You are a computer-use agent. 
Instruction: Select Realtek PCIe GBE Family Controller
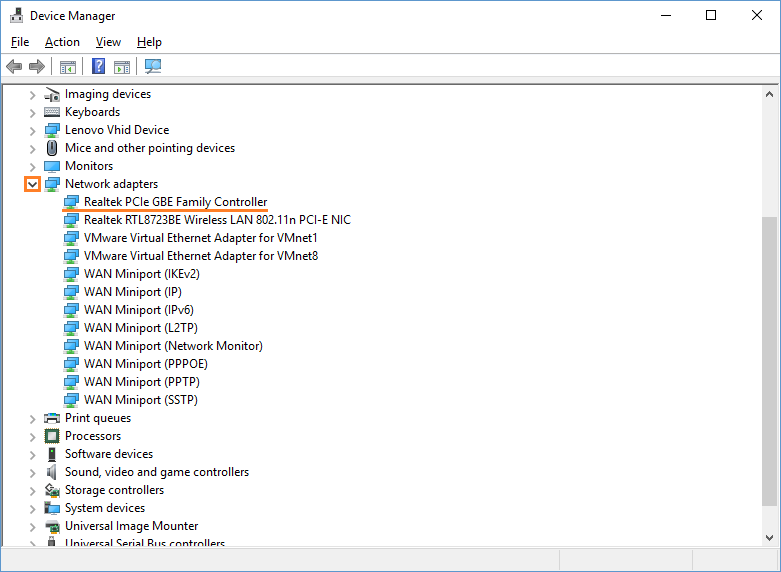pos(175,202)
